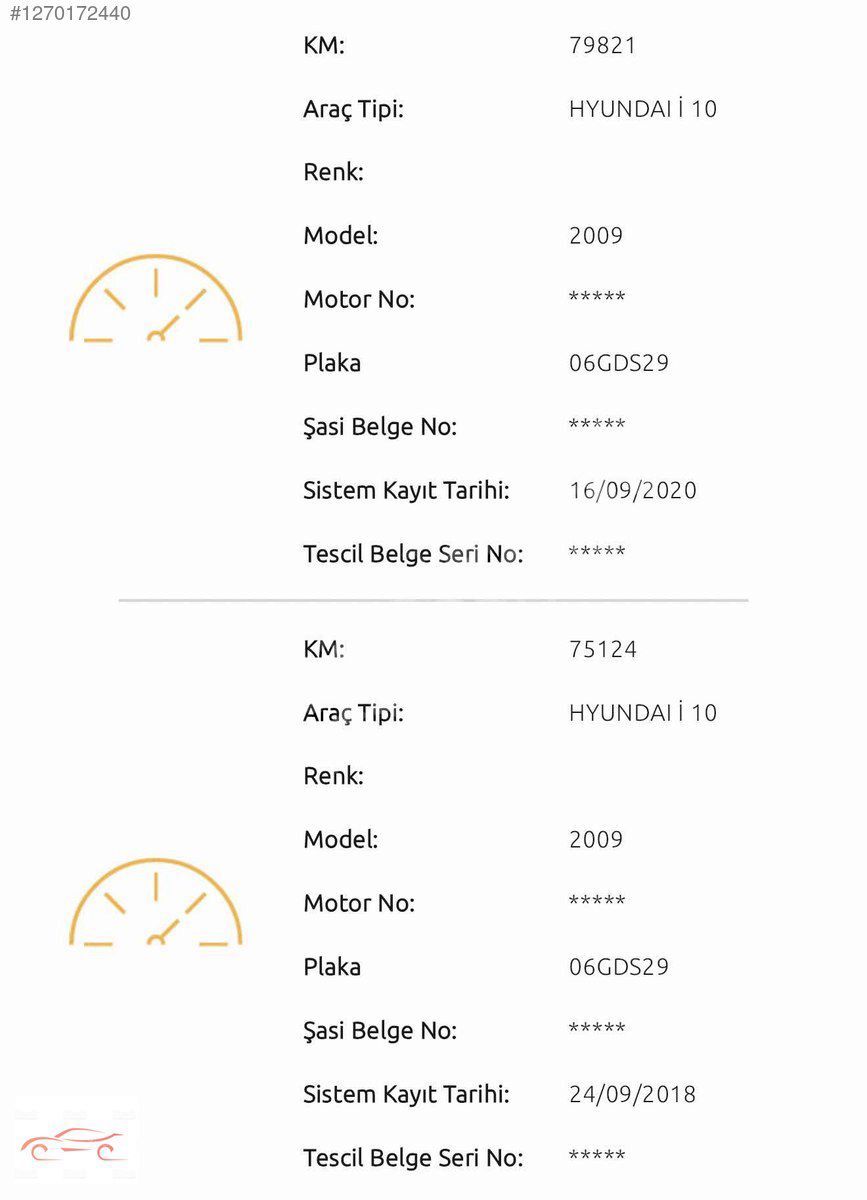Viewport: 867px width, 1200px height.
Task: Click plate 06GDS29 in the lower record
Action: pyautogui.click(x=619, y=967)
